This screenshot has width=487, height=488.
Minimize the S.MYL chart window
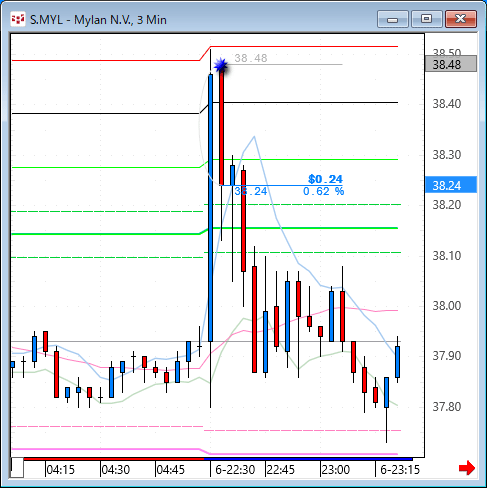coord(393,19)
